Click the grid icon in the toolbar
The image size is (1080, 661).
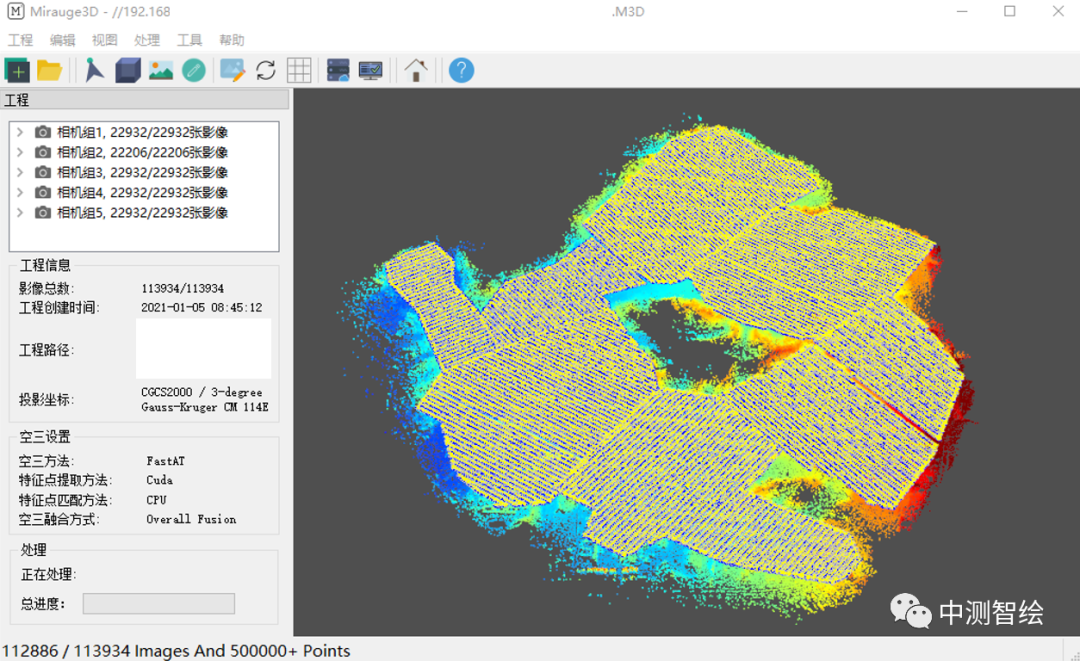coord(298,70)
